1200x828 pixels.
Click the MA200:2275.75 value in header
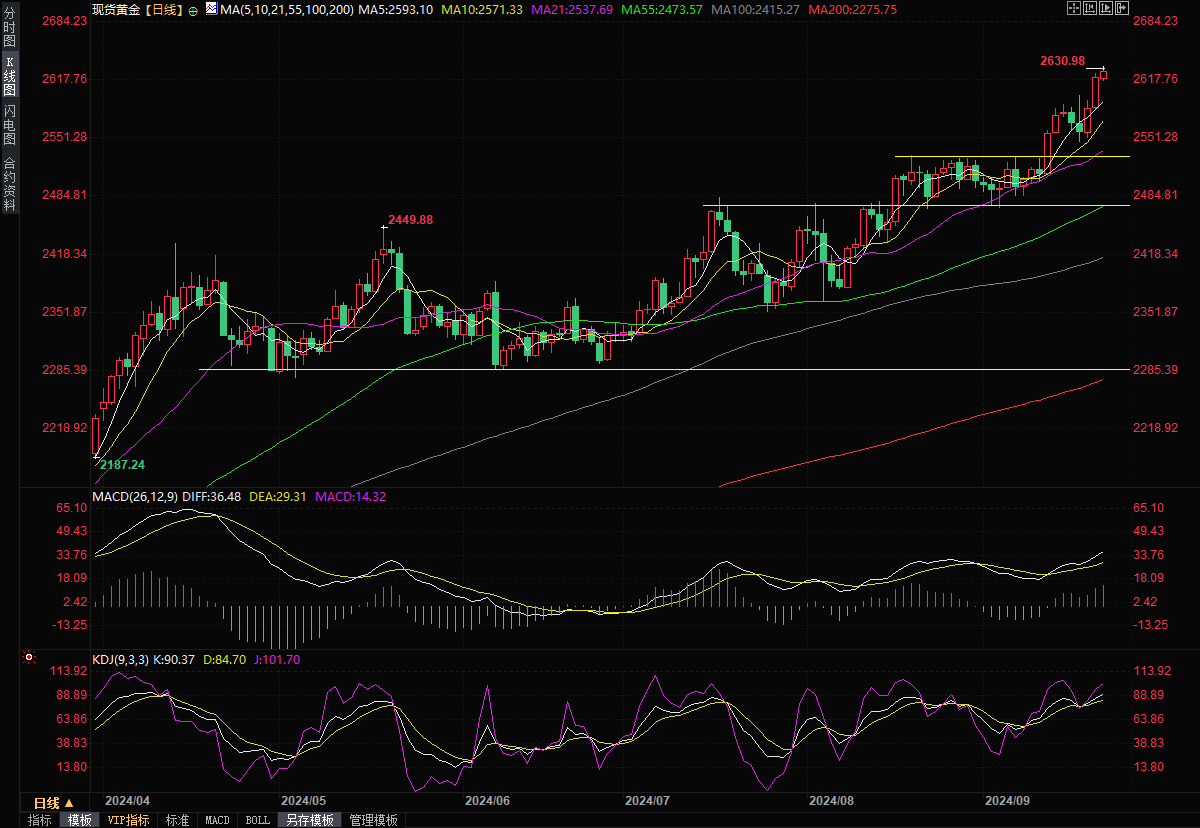[852, 9]
